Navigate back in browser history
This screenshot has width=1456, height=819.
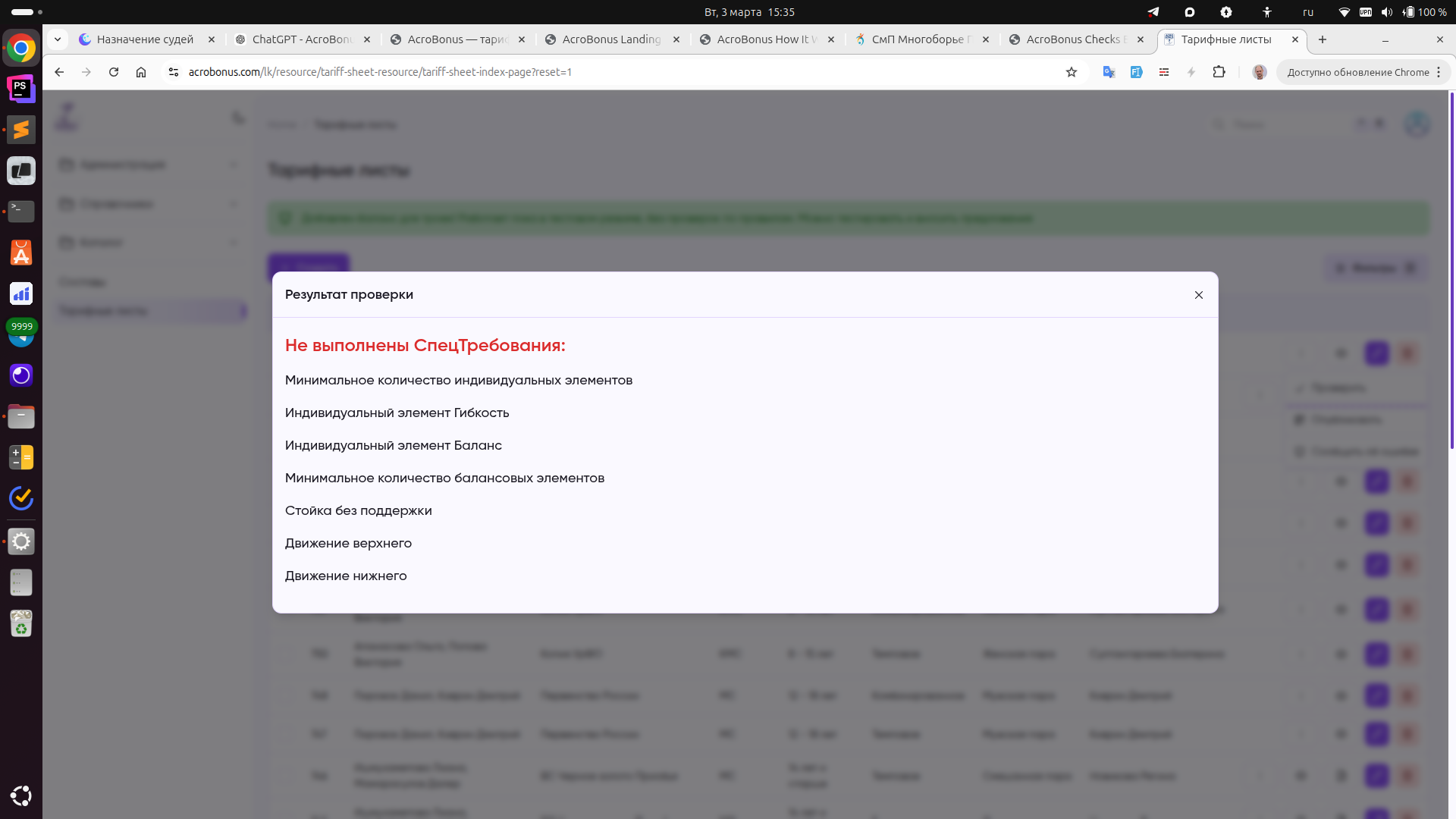(59, 72)
